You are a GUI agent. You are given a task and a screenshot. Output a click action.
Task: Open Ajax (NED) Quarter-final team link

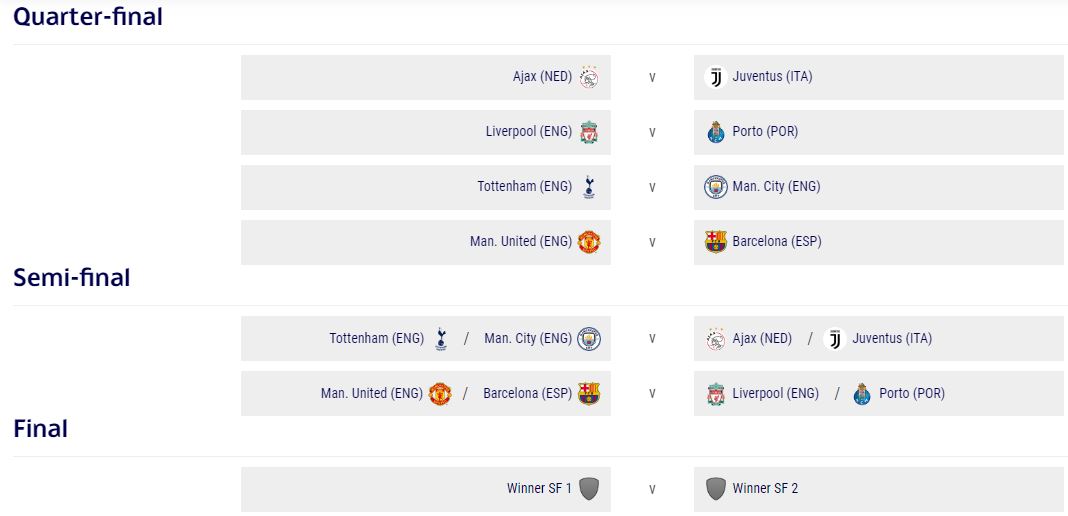(542, 77)
